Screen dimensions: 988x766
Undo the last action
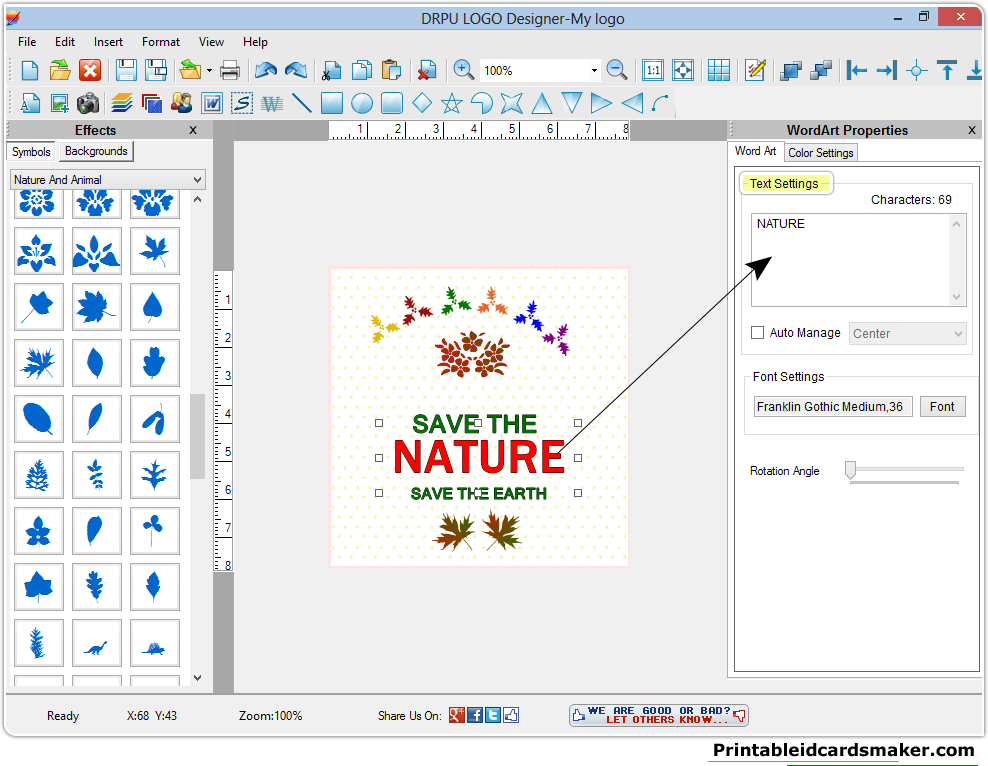point(265,70)
